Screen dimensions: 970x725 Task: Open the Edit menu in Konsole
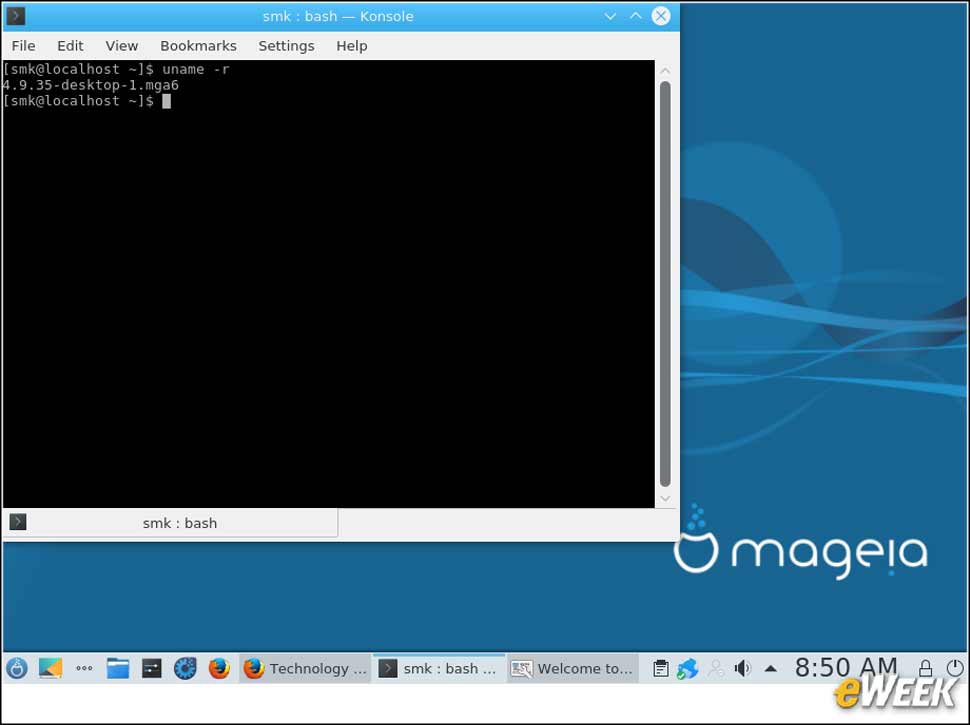click(70, 46)
